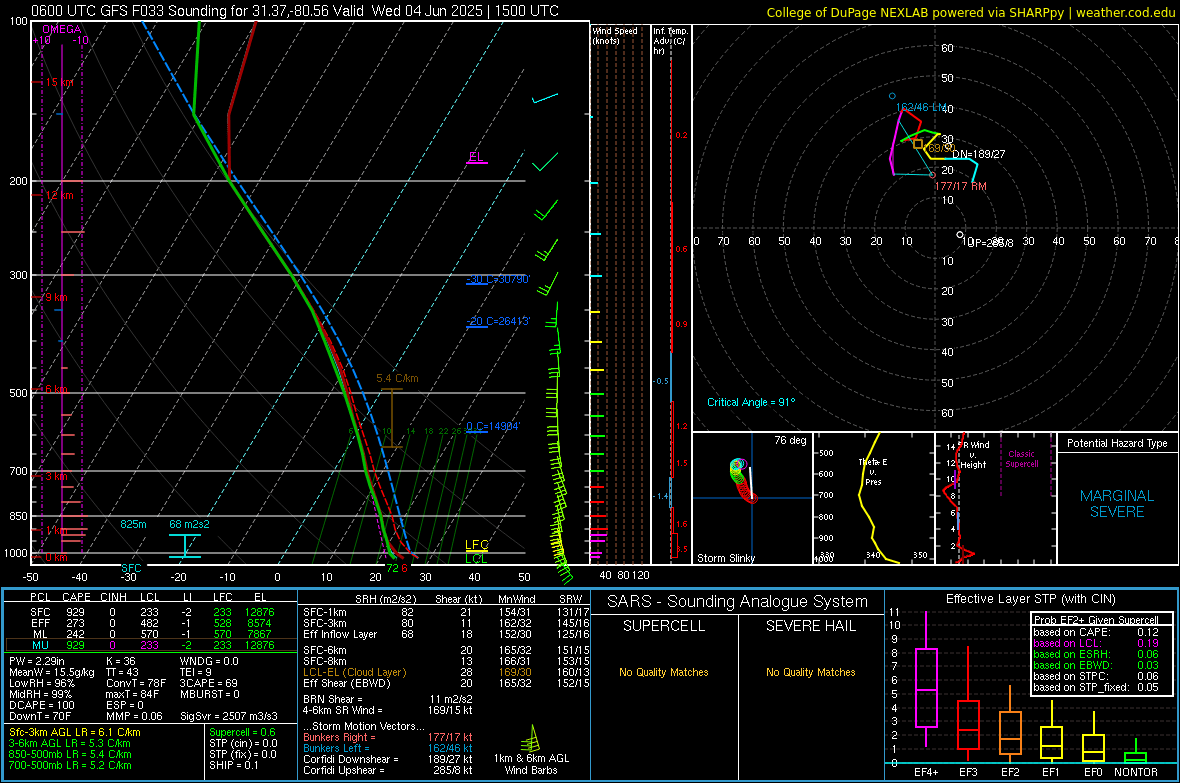
Task: Click the Corfidi Downshear = 189/27 kt line
Action: coord(388,759)
